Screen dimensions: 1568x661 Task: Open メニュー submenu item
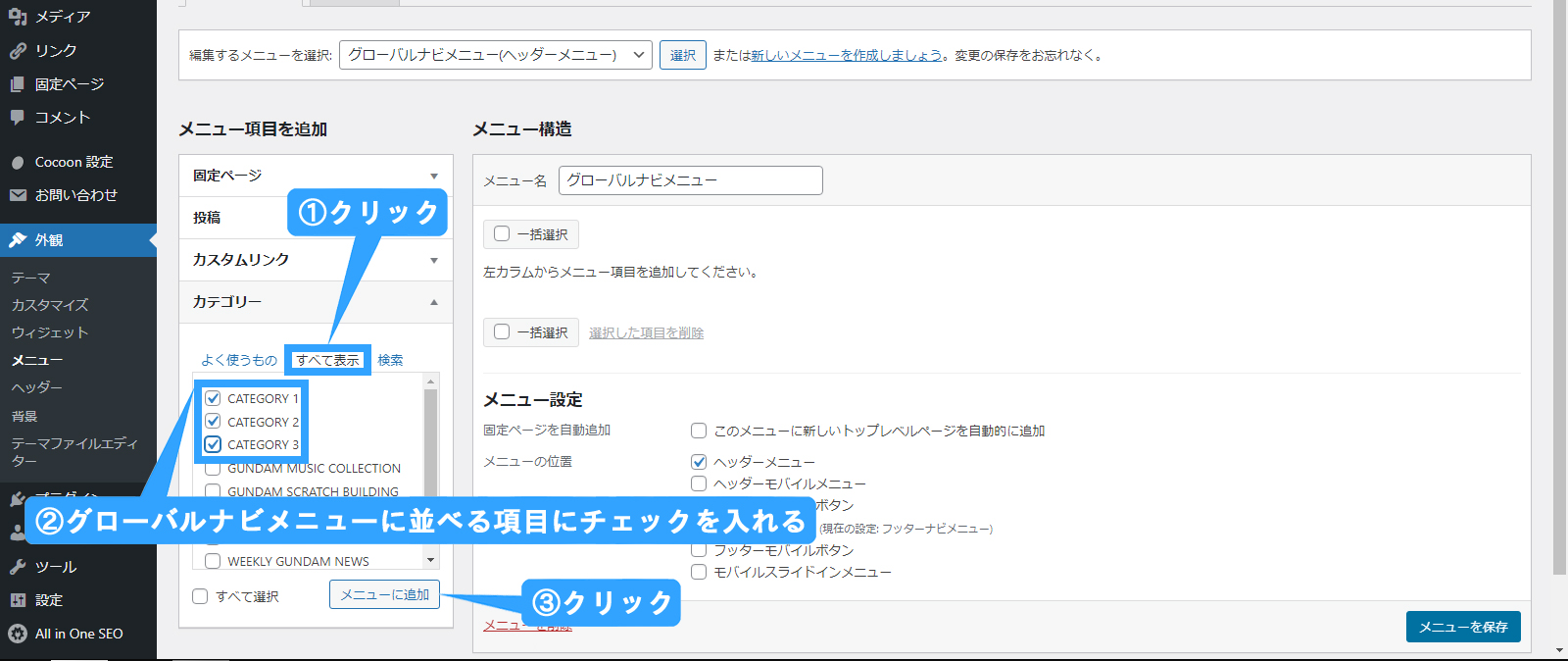[36, 360]
